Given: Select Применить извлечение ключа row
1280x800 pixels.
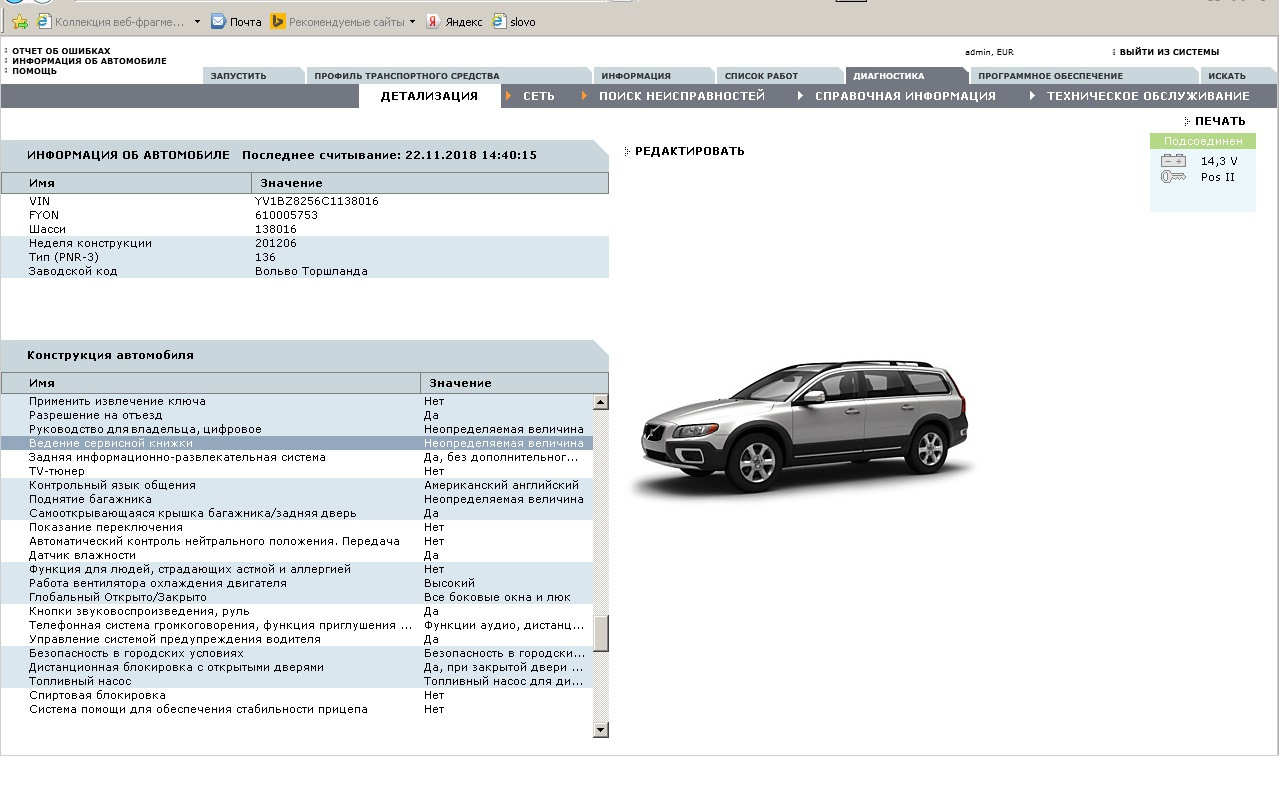Looking at the screenshot, I should pyautogui.click(x=297, y=401).
